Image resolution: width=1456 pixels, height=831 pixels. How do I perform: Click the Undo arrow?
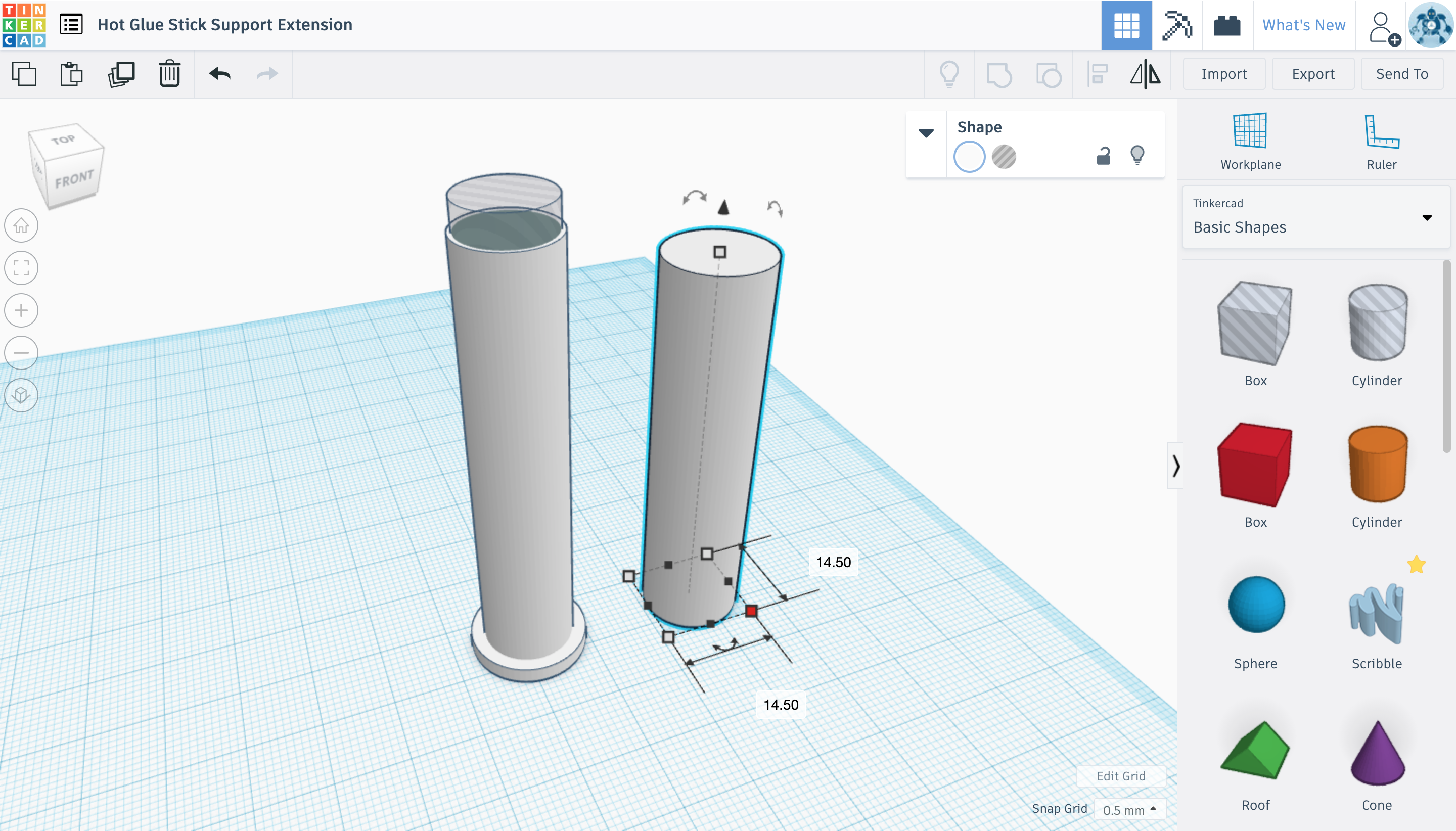[220, 74]
